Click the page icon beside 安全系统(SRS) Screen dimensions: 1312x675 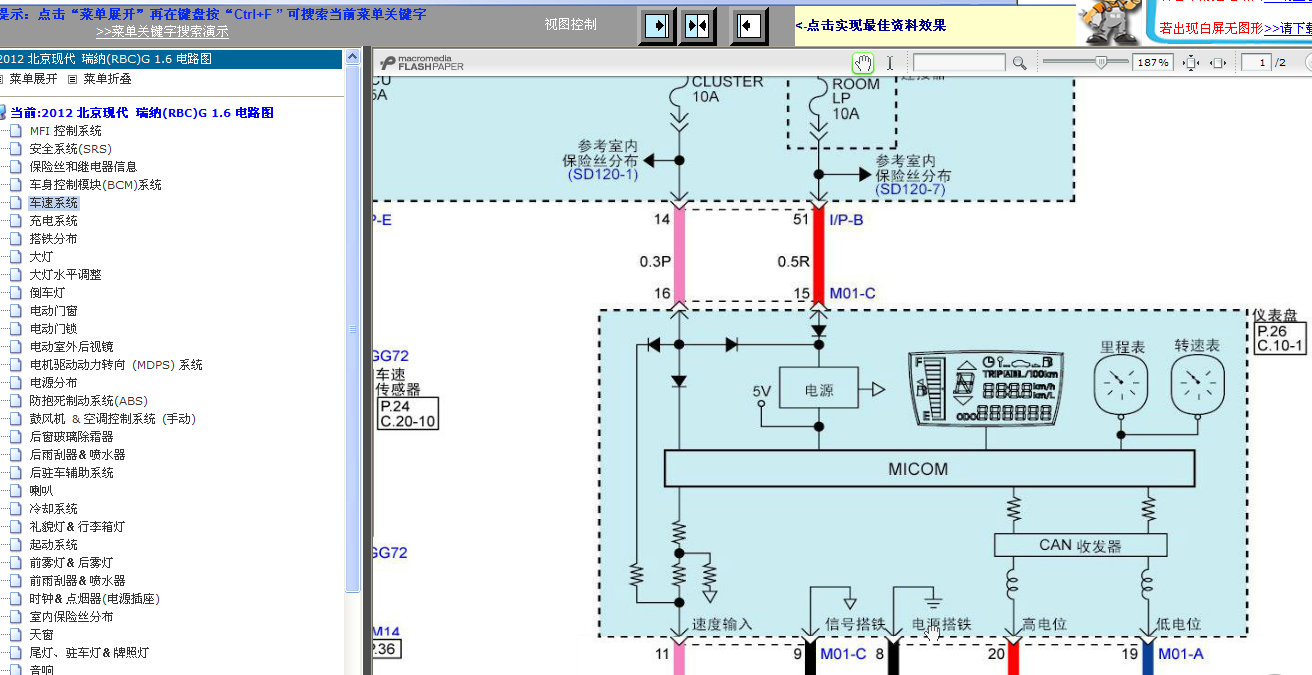[15, 149]
